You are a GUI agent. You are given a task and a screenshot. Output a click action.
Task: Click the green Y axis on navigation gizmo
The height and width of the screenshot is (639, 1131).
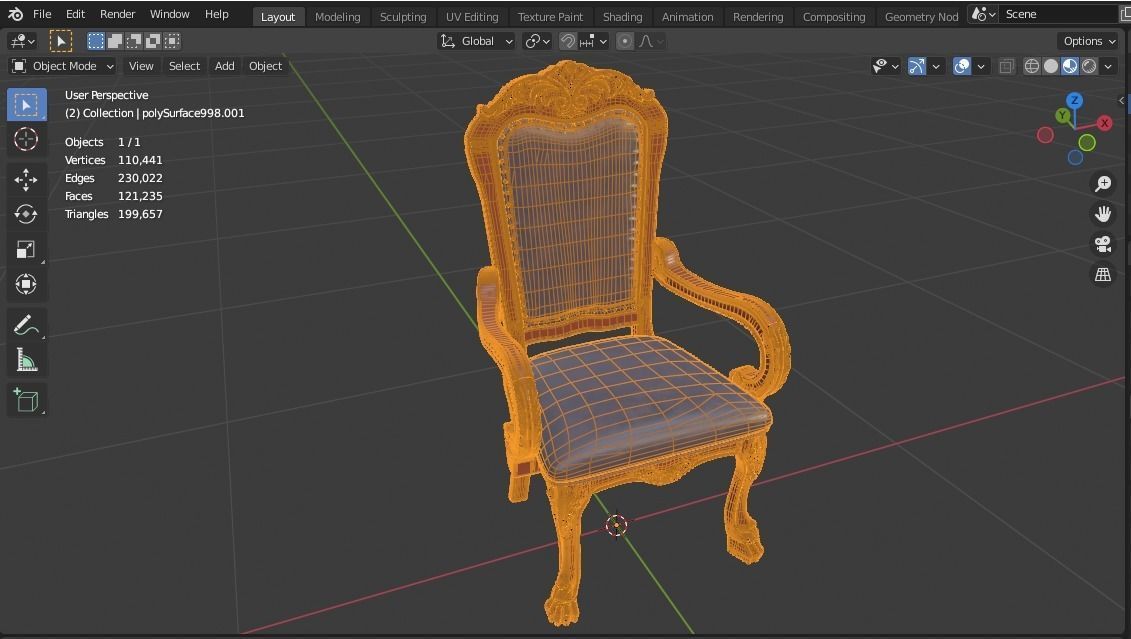[x=1062, y=115]
